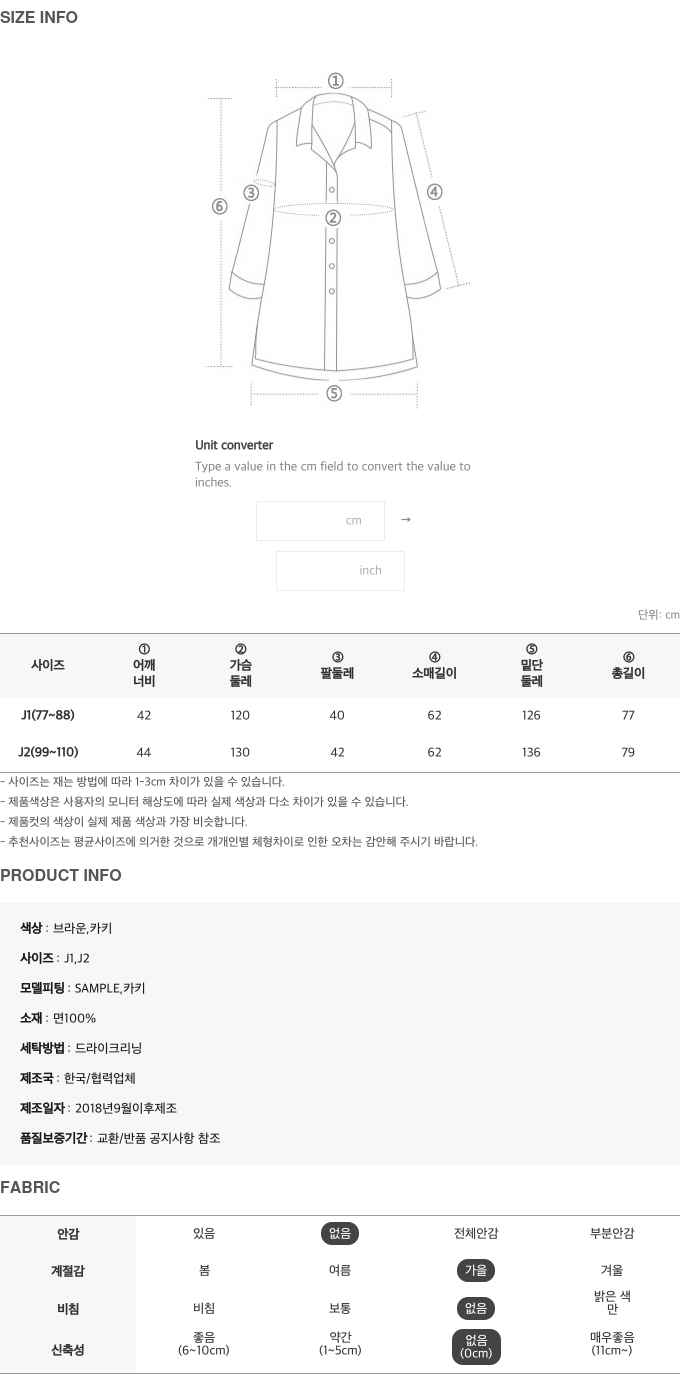Click the circled 1 marker on shirt diagram

tap(335, 81)
